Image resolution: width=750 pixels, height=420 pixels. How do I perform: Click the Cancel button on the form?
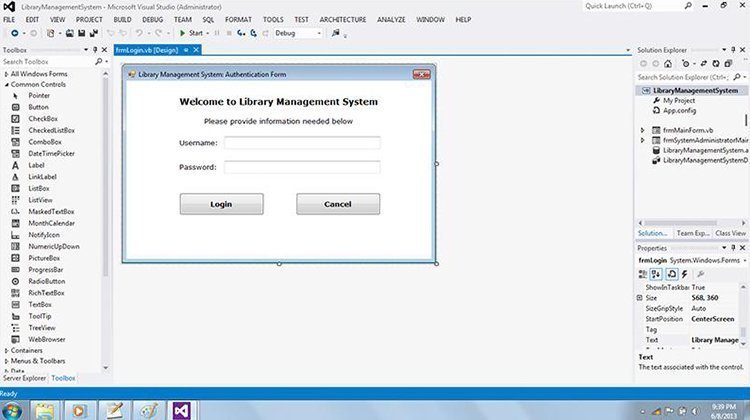point(338,204)
